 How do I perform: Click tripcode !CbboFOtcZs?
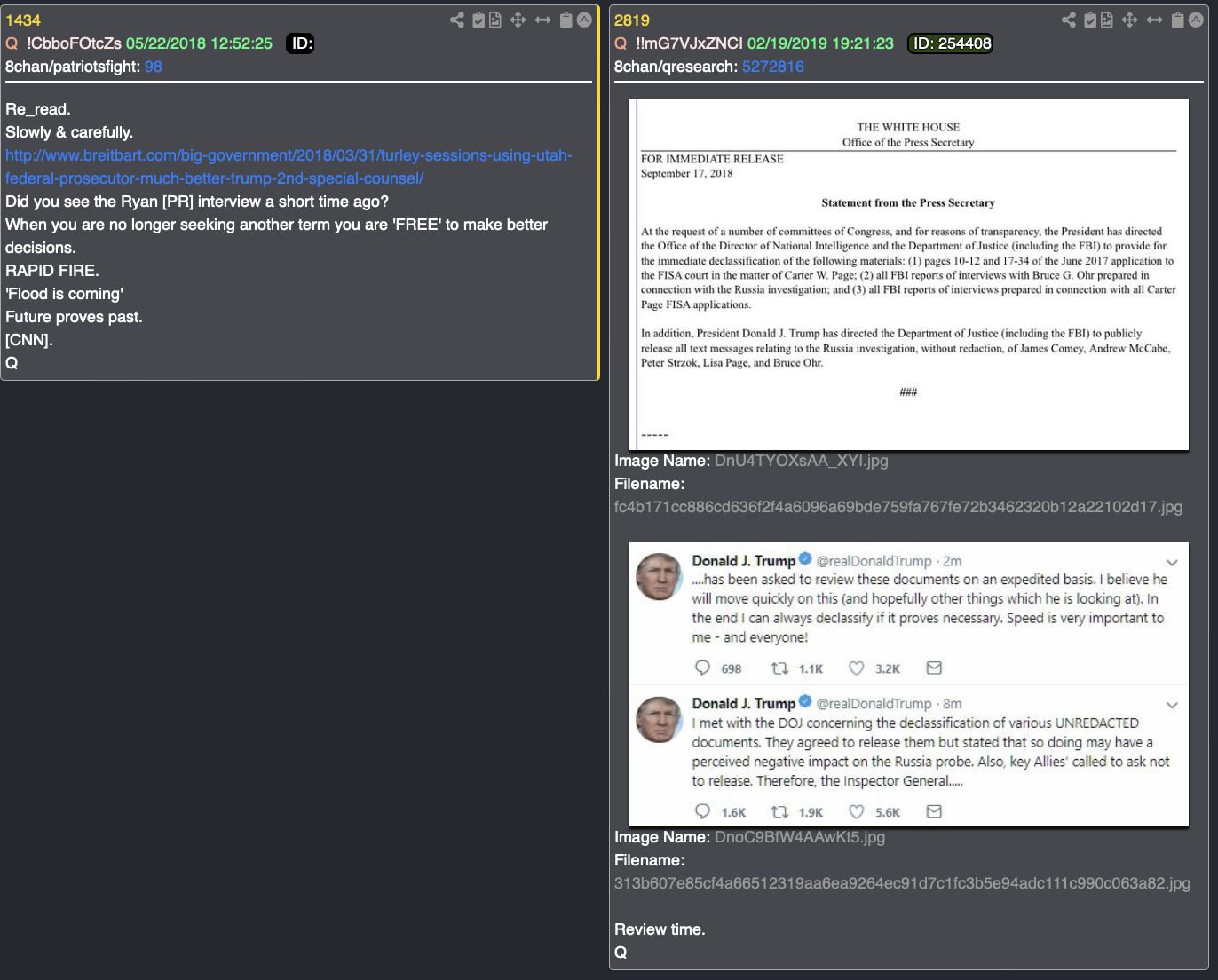tap(74, 43)
